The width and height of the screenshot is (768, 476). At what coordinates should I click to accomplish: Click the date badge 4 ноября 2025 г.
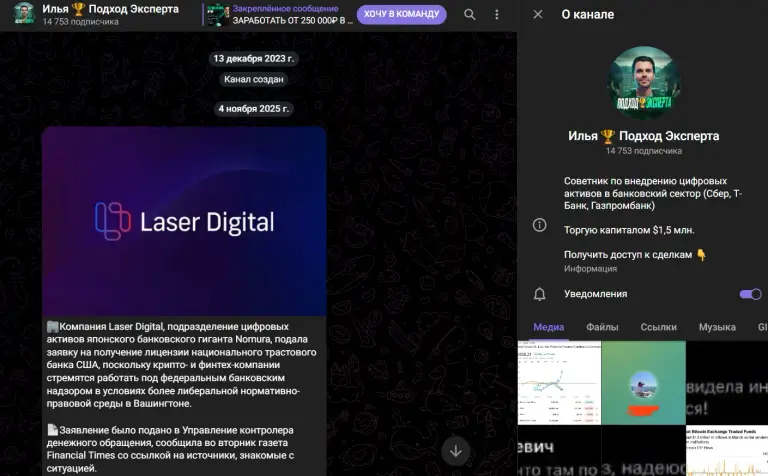click(254, 109)
